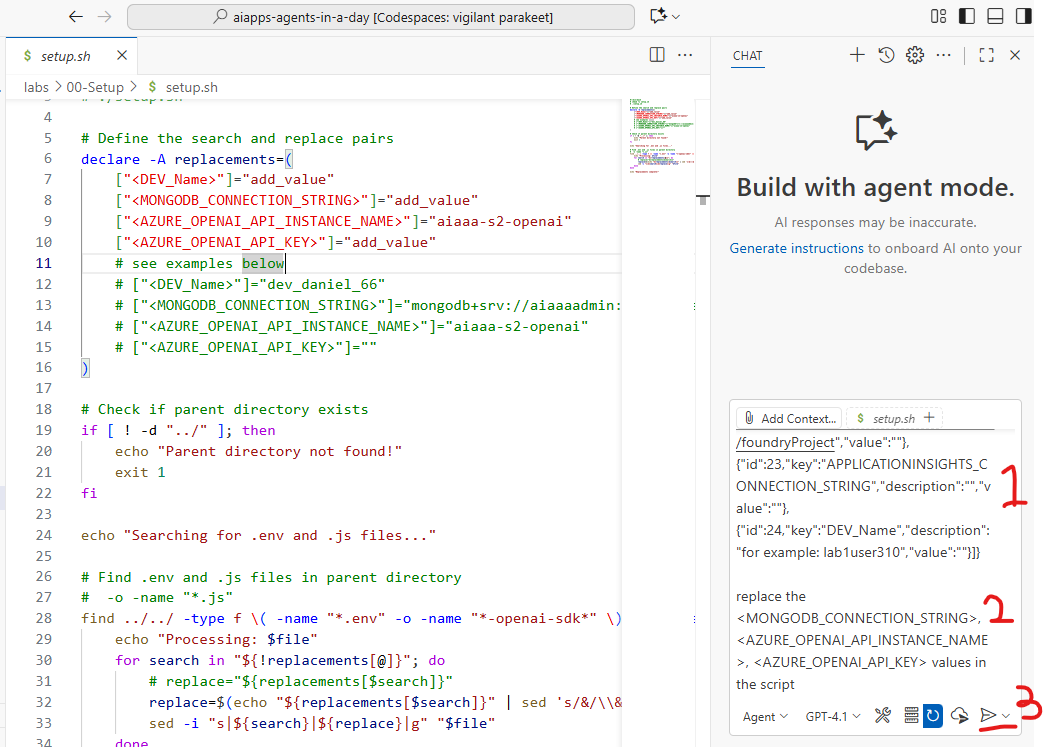Open configure tools wrench icon
The image size is (1046, 747).
coord(882,715)
